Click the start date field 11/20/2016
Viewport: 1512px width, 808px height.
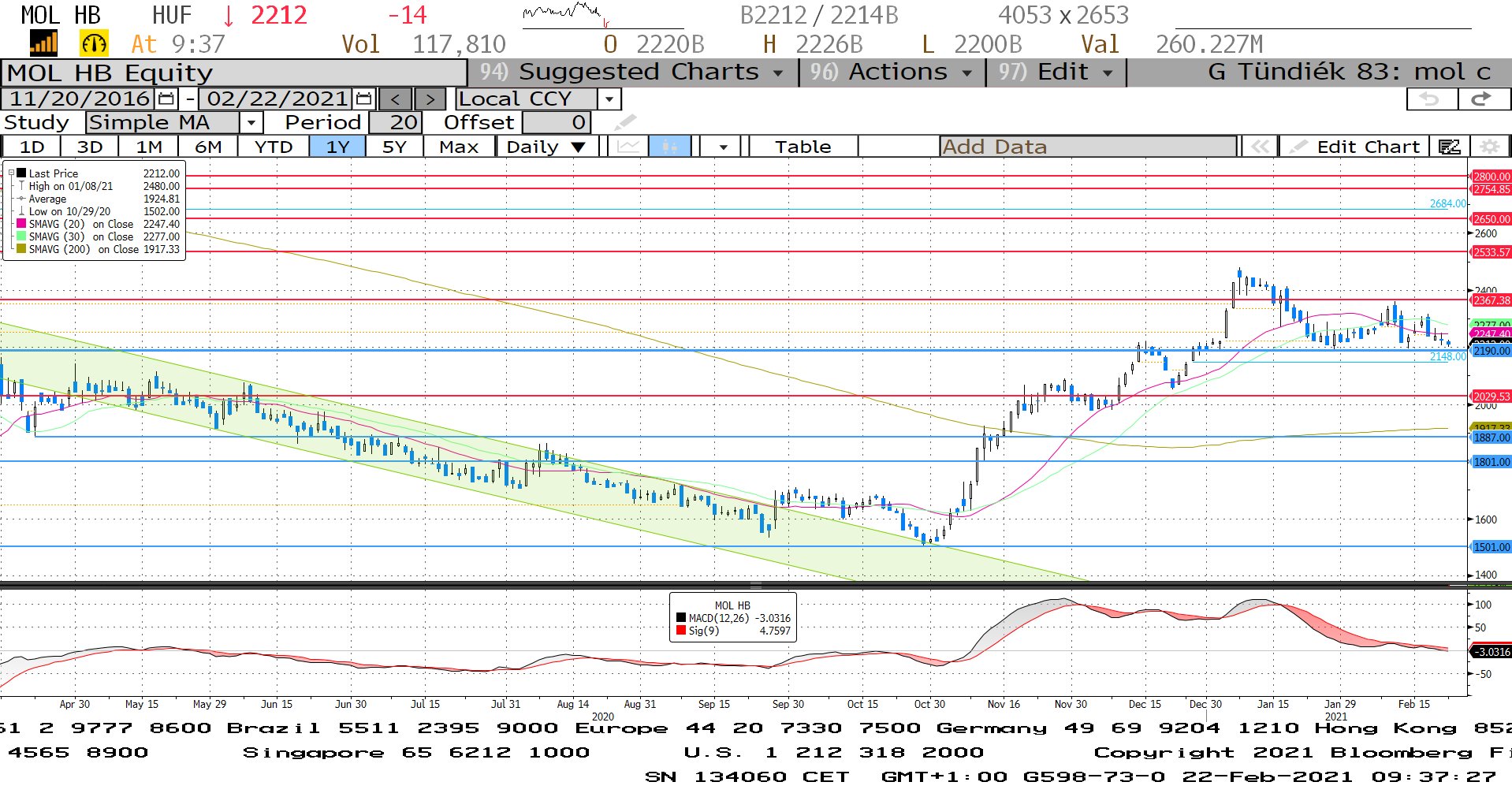tap(79, 99)
